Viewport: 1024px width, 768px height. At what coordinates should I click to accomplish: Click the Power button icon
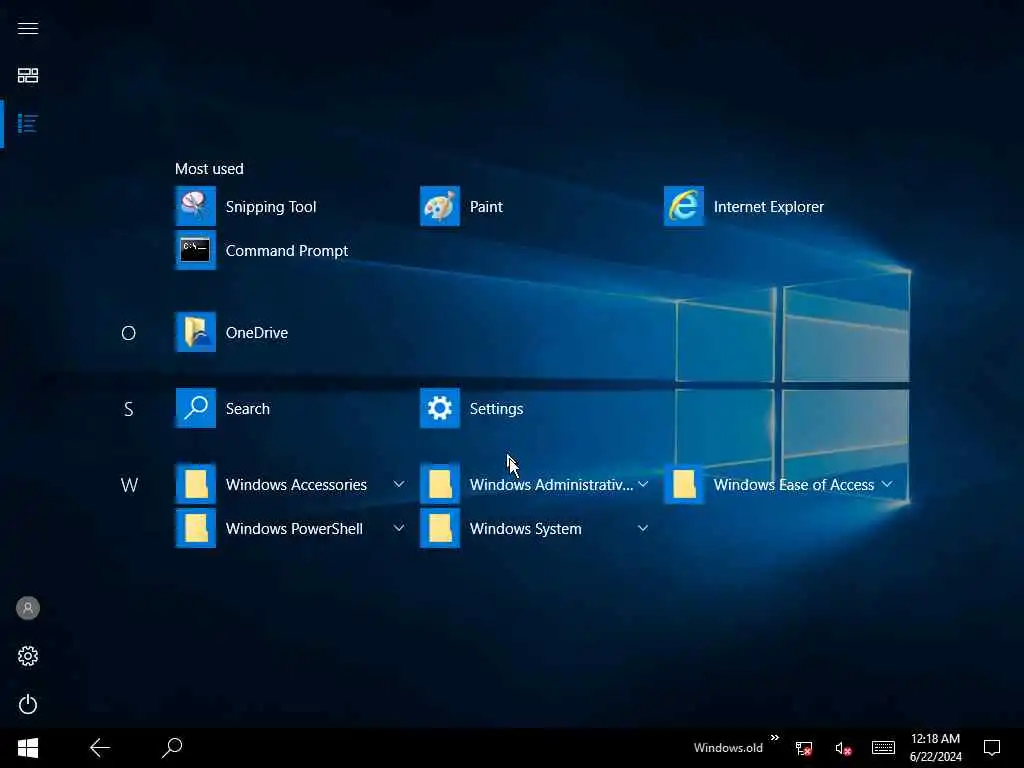click(x=27, y=704)
